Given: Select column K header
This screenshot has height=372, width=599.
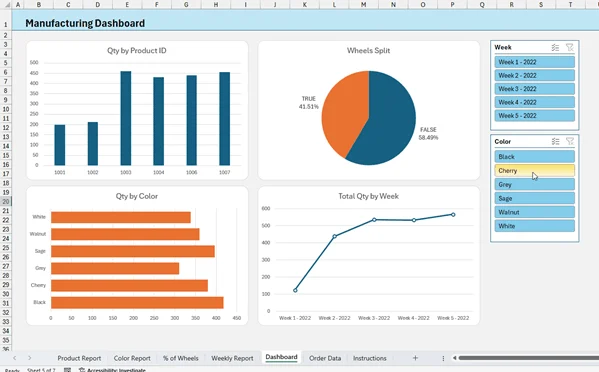Looking at the screenshot, I should point(304,5).
